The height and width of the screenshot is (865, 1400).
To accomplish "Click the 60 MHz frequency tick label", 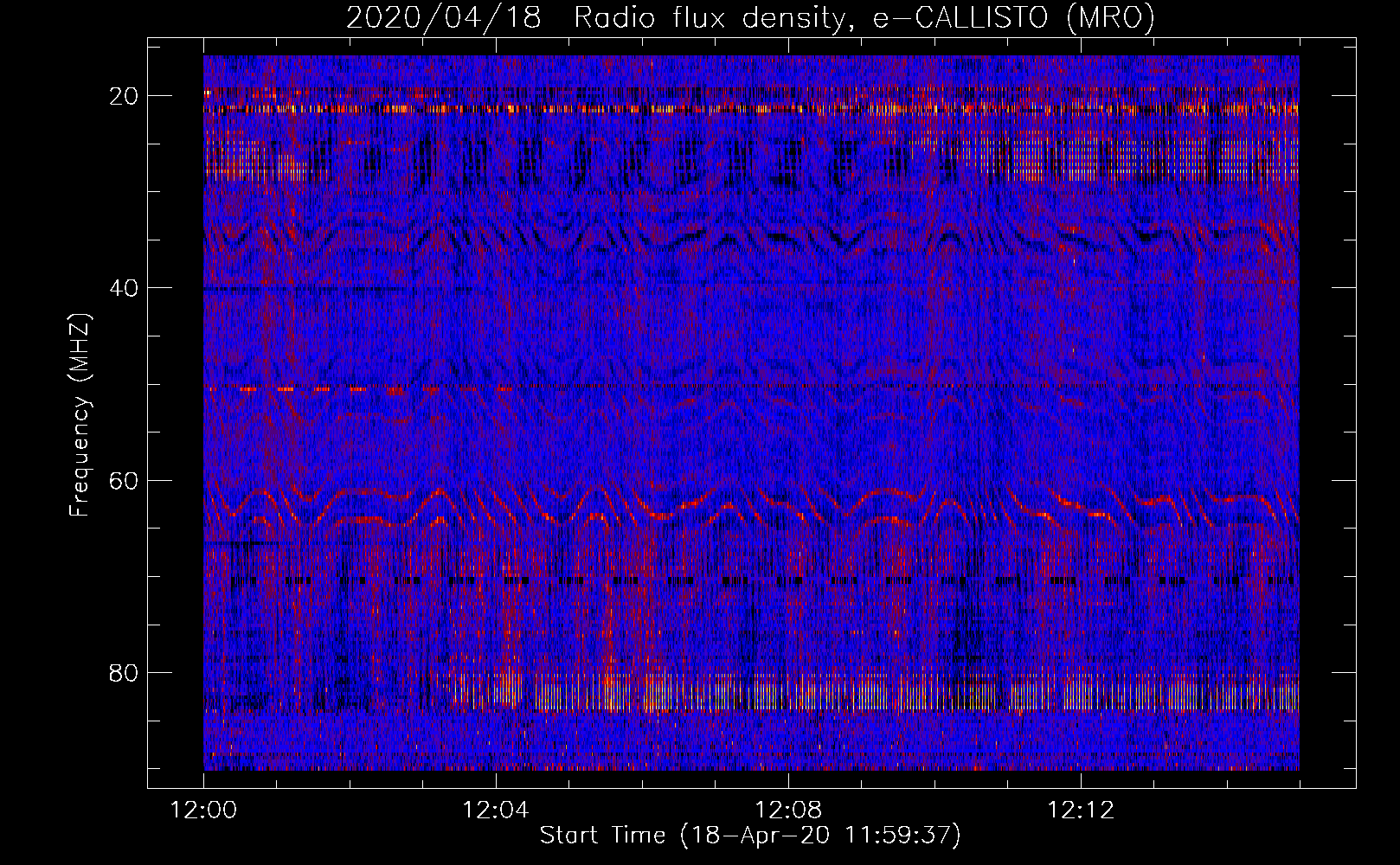I will point(125,481).
